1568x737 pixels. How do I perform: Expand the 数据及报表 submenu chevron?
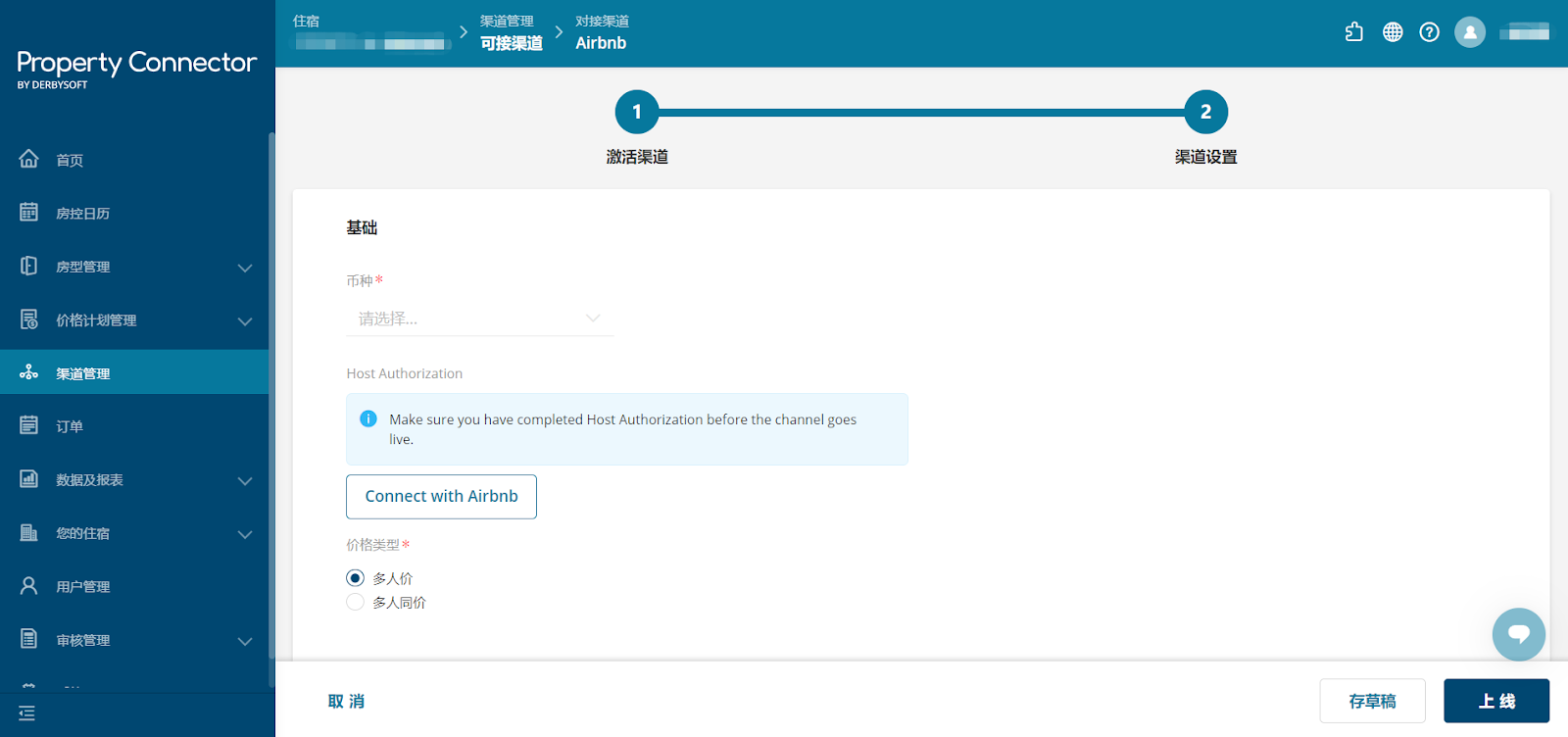pos(245,481)
